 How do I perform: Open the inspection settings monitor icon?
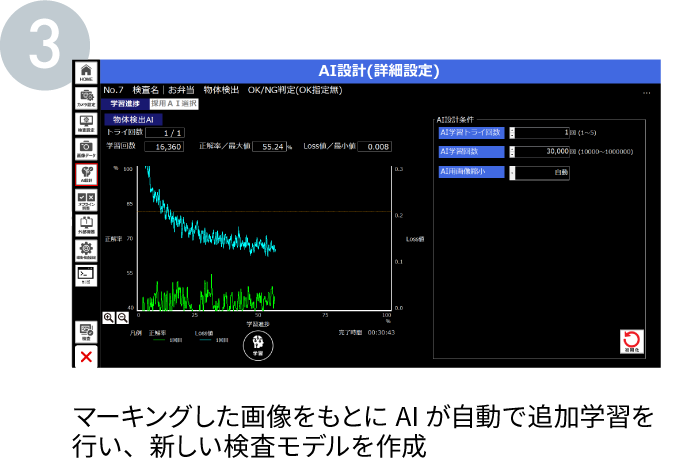click(x=86, y=124)
